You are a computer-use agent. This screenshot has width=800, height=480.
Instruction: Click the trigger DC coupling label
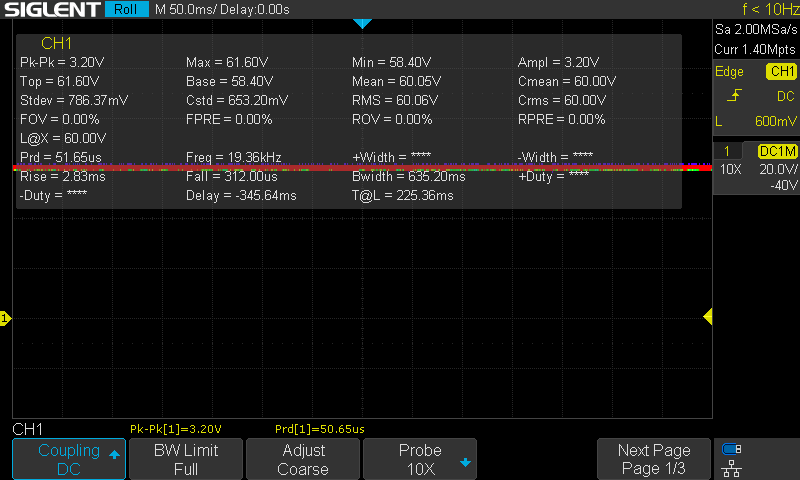coord(786,96)
